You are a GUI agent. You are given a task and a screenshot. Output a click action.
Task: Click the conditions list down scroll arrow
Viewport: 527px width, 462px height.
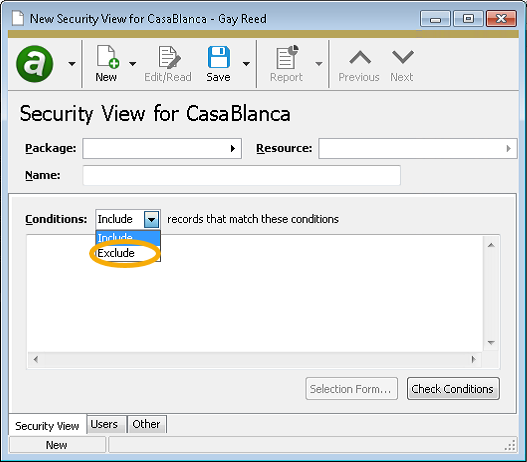491,343
